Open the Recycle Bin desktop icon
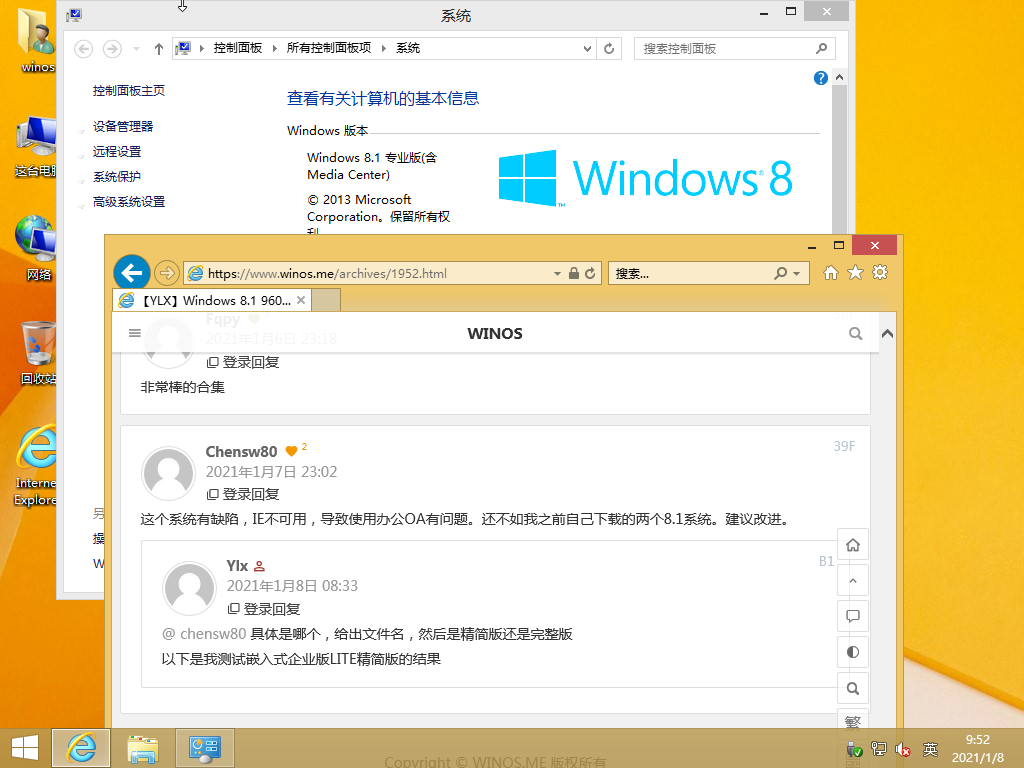The height and width of the screenshot is (768, 1024). coord(38,353)
